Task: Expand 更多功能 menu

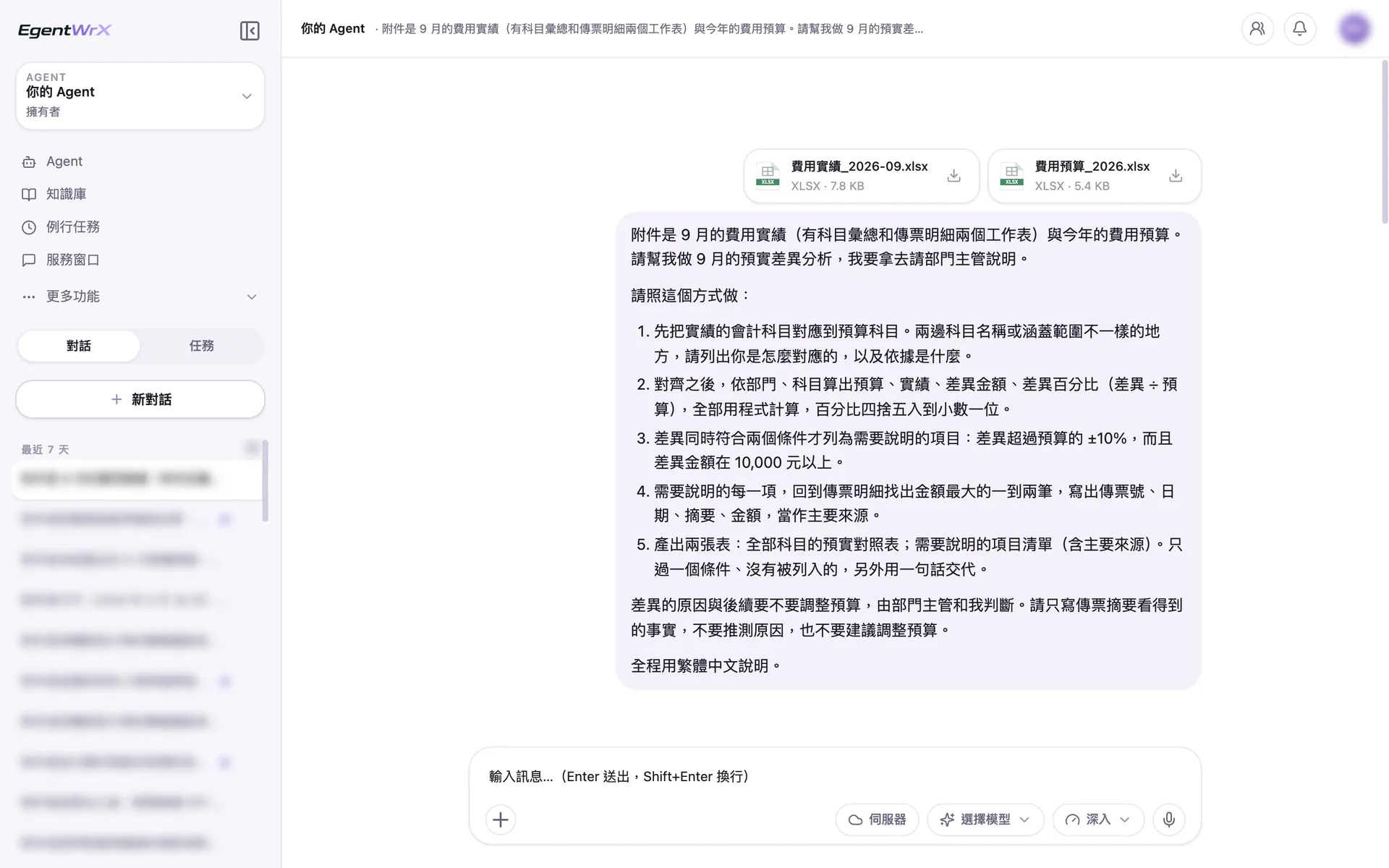Action: click(140, 297)
